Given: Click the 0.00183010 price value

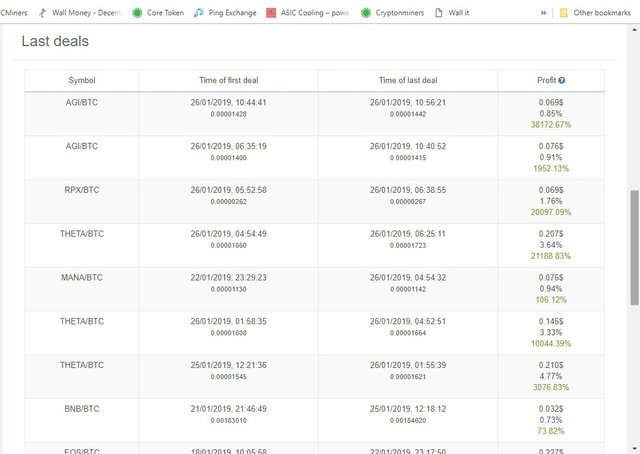Looking at the screenshot, I should tap(229, 421).
